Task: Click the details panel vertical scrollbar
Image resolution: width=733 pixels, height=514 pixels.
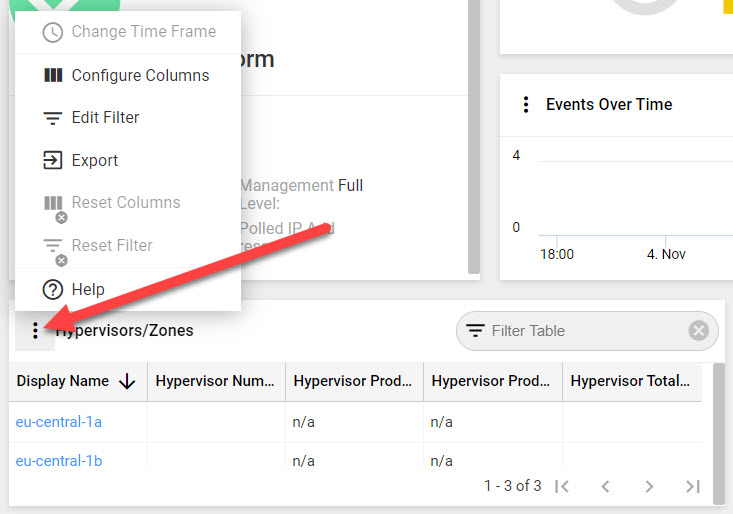Action: pyautogui.click(x=474, y=136)
